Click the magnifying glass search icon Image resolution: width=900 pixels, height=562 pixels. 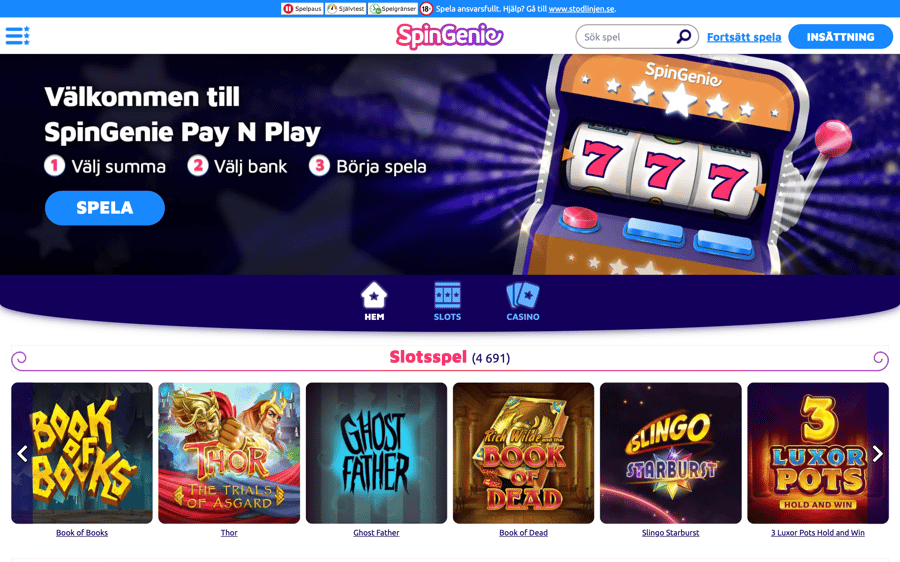click(683, 37)
